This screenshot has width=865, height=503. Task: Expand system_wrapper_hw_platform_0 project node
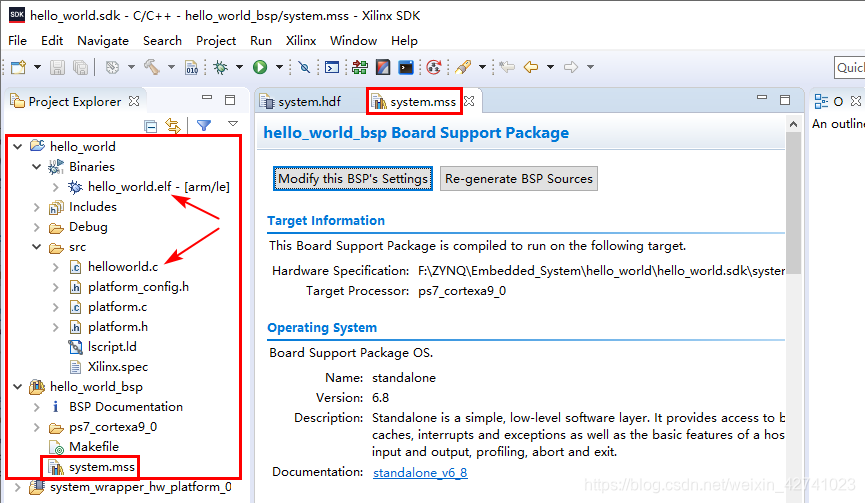click(18, 487)
